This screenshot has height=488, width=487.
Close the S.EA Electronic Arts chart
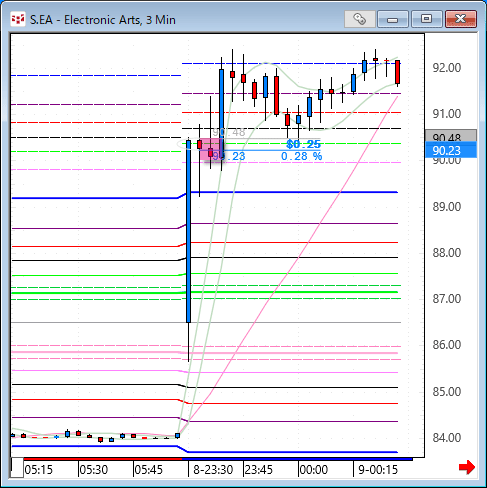pos(461,19)
